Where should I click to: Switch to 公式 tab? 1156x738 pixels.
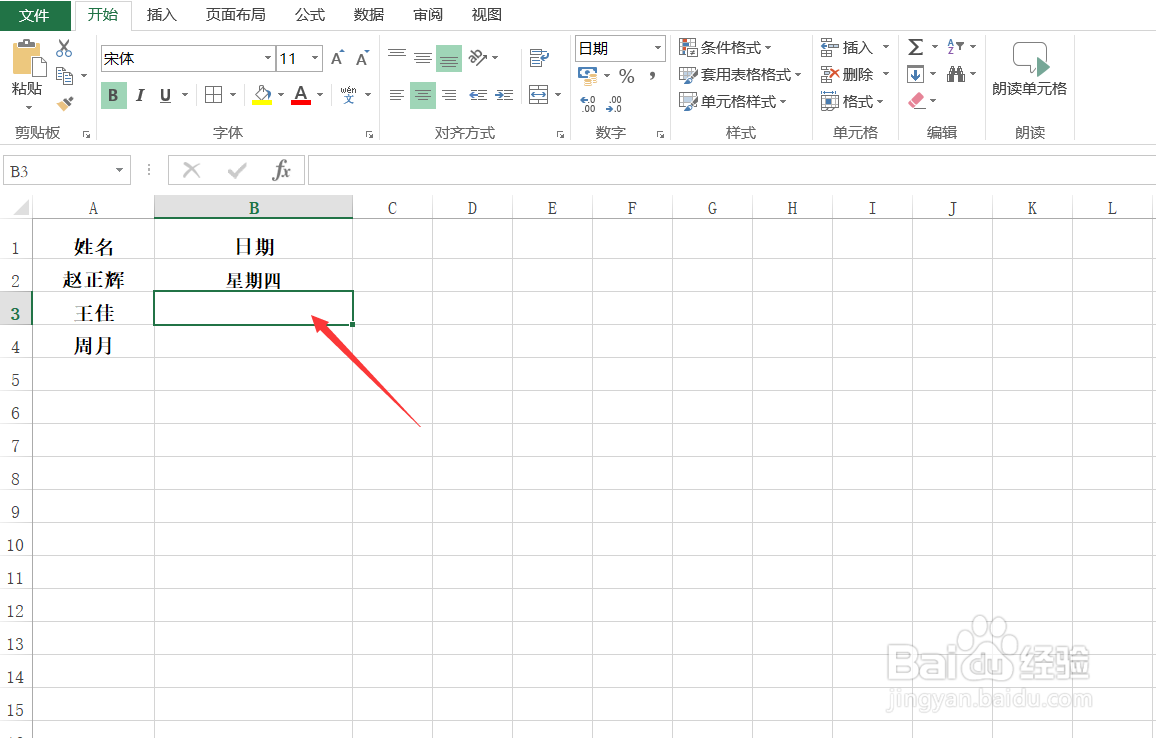coord(310,15)
